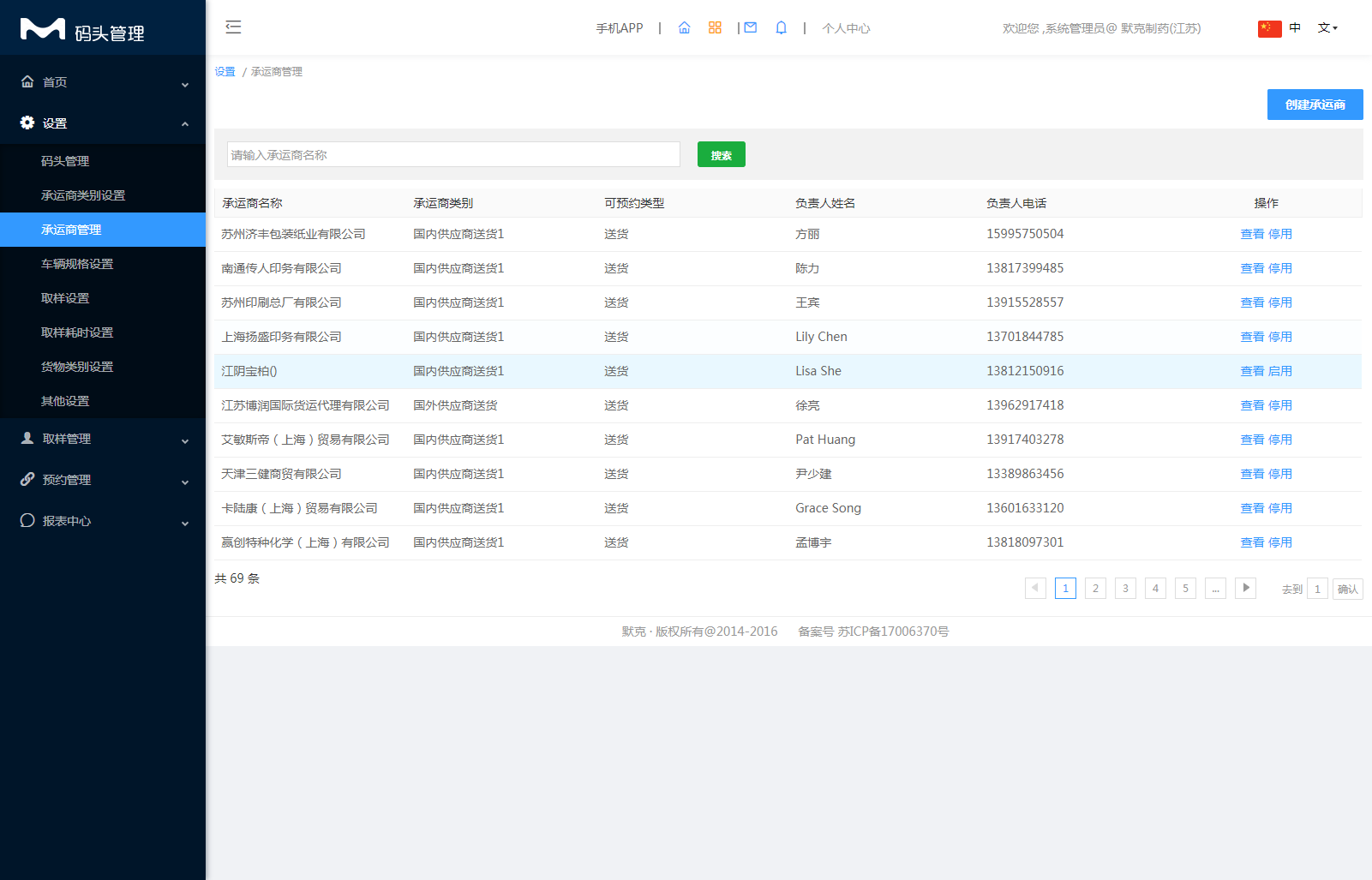1372x880 pixels.
Task: Click 停用 for 卡陆康（上海）贸易有限公司
Action: point(1280,508)
